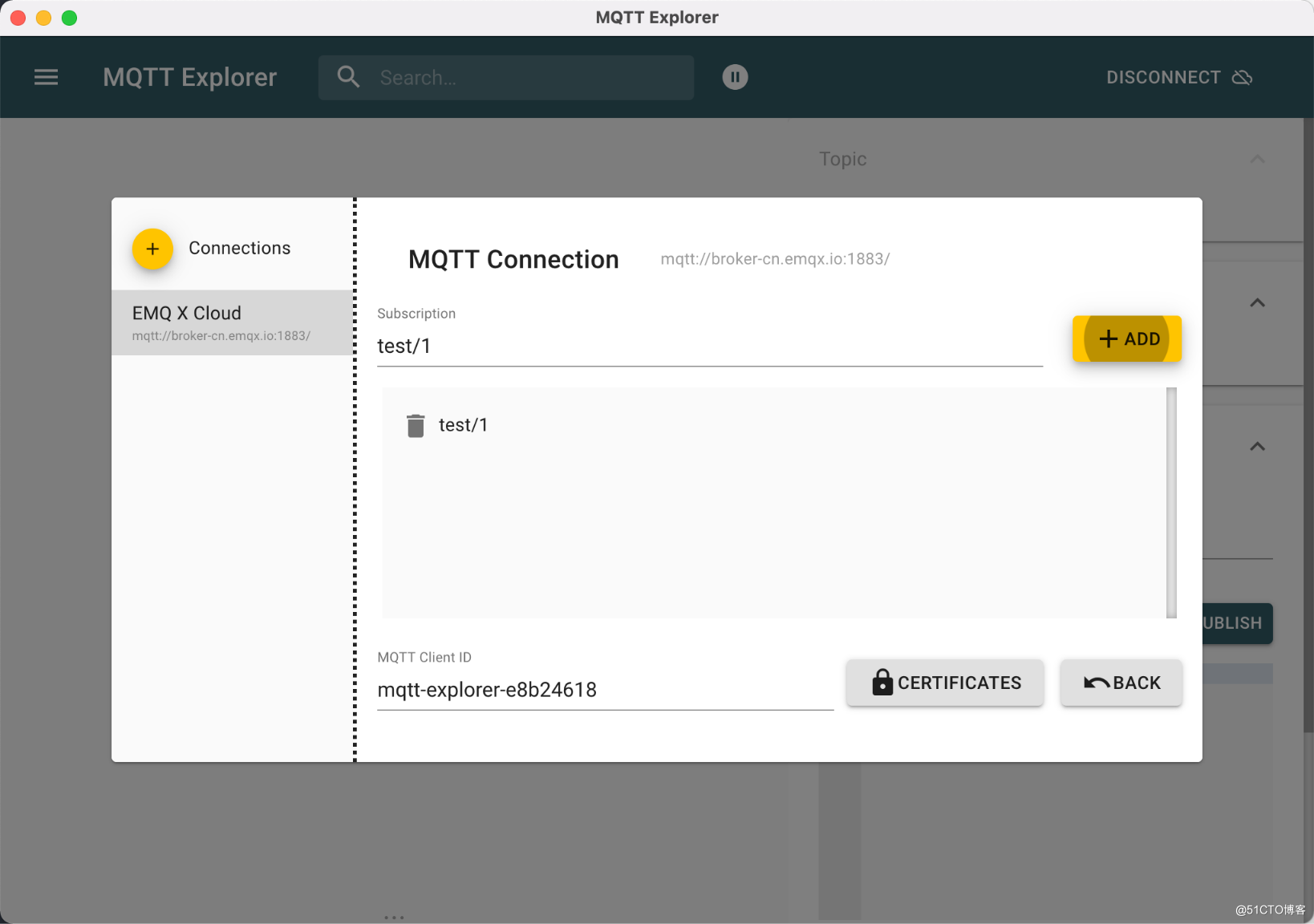Click the mqtt://broker-cn.emqx.io:1883/ header URL
Screen dimensions: 1314x924
[x=775, y=259]
